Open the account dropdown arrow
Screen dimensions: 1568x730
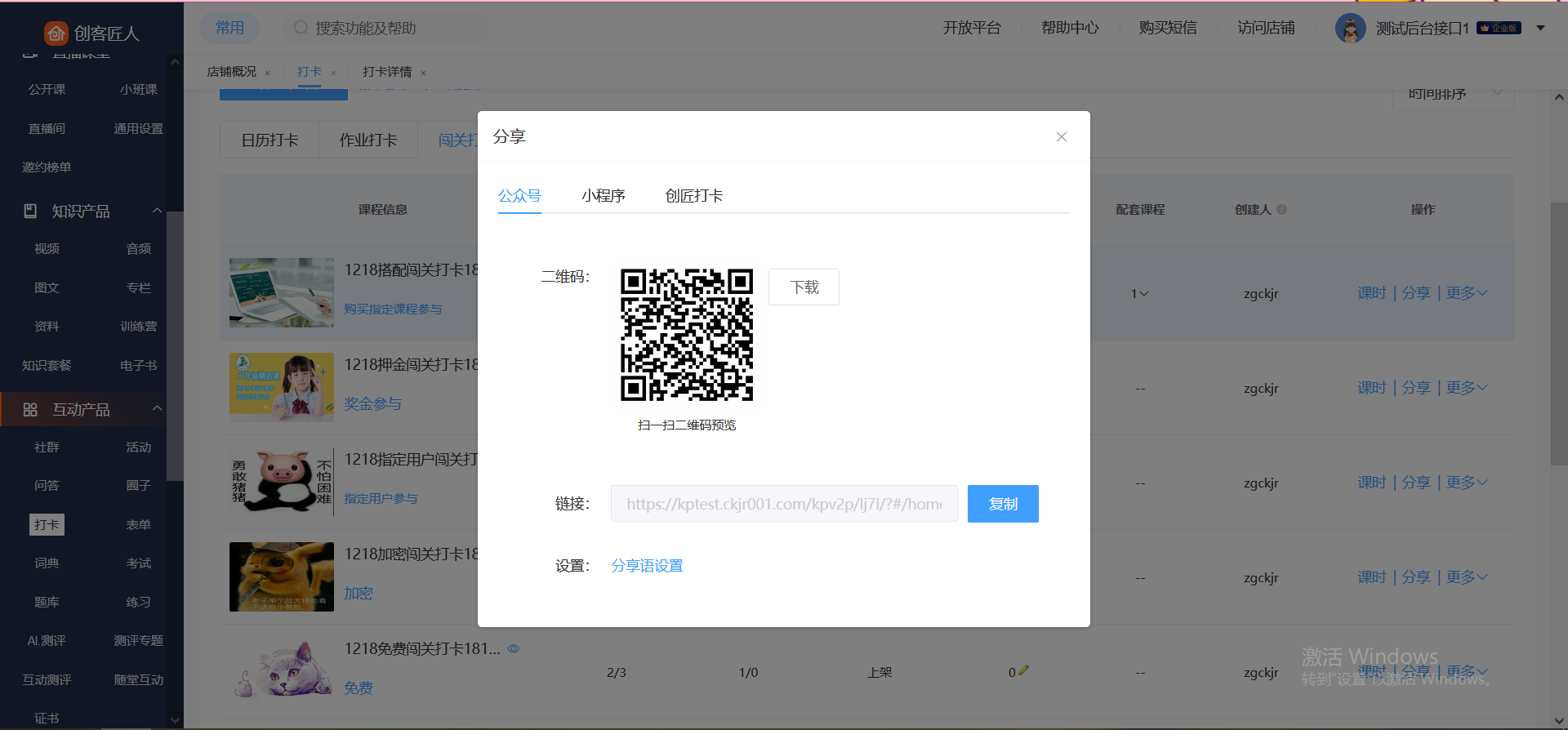click(x=1540, y=29)
